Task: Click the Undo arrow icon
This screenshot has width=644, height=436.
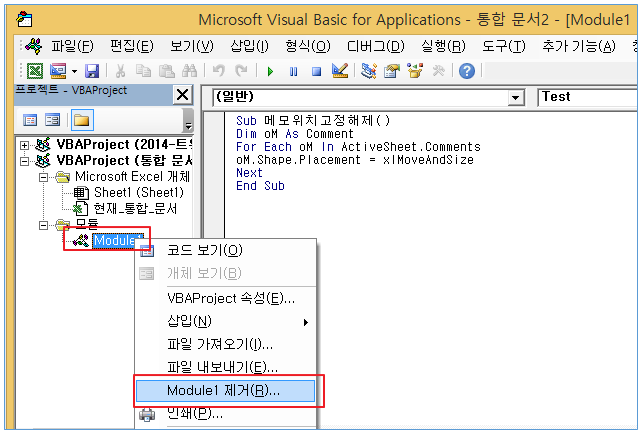Action: click(x=218, y=71)
